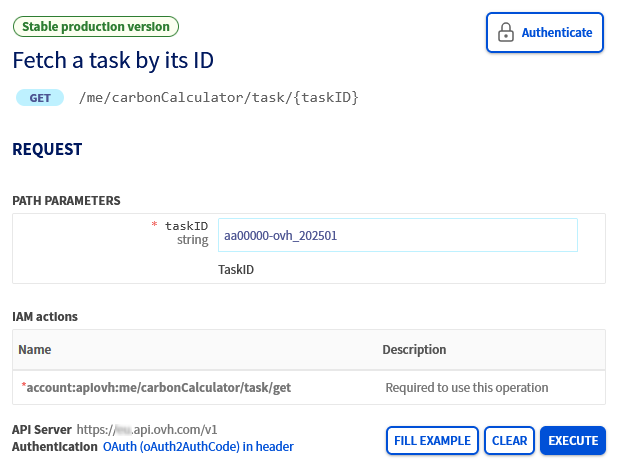Viewport: 619px width, 468px height.
Task: Click the Stable production version badge
Action: [96, 27]
